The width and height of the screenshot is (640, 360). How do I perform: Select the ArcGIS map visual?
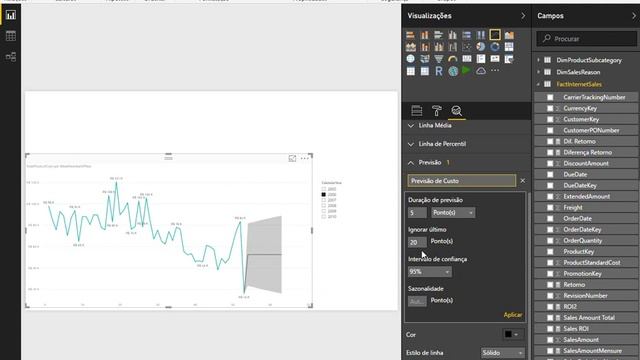point(453,71)
